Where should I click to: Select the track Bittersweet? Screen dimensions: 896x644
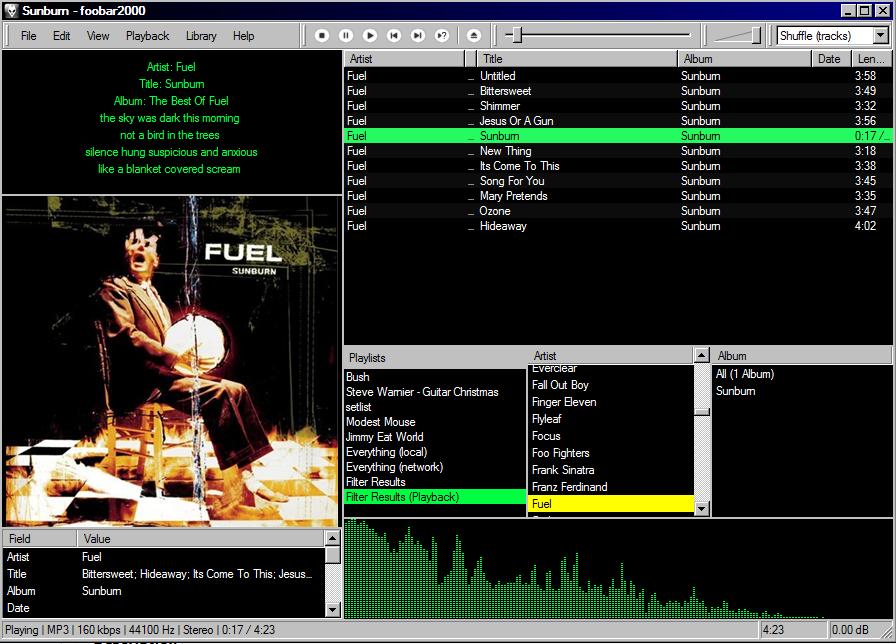tap(618, 91)
